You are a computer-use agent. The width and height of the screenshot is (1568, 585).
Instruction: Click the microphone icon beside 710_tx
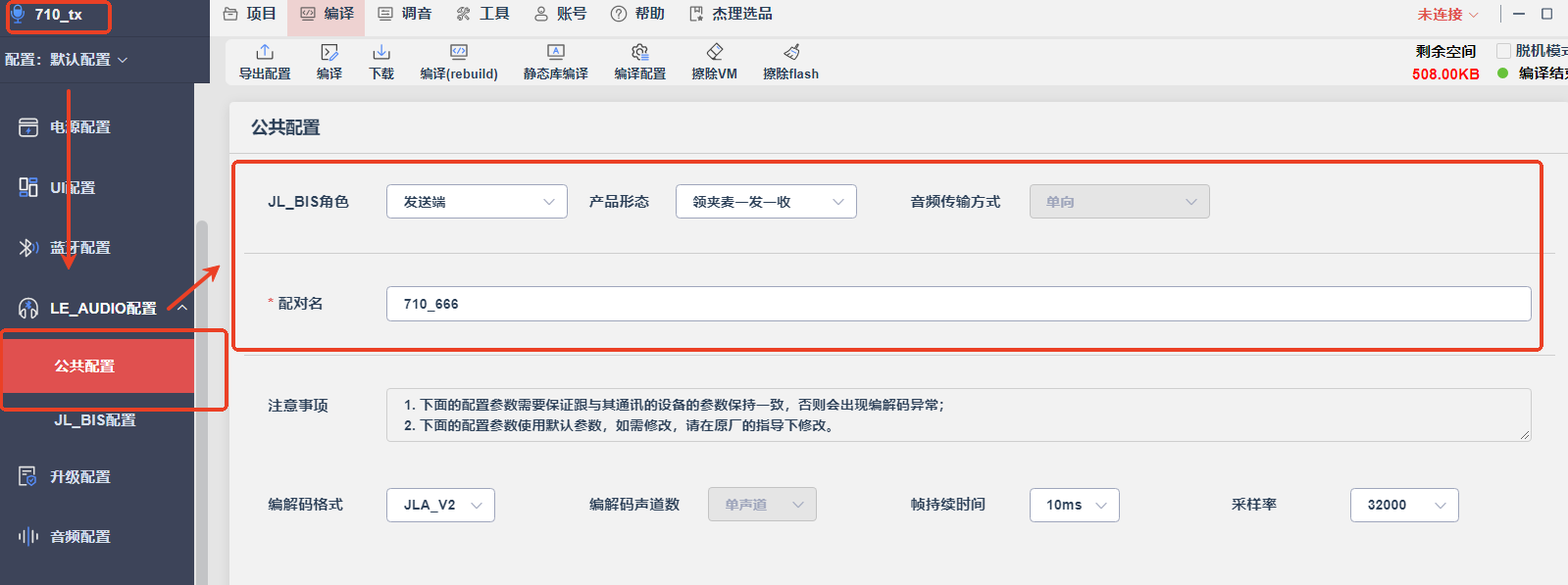pyautogui.click(x=18, y=15)
